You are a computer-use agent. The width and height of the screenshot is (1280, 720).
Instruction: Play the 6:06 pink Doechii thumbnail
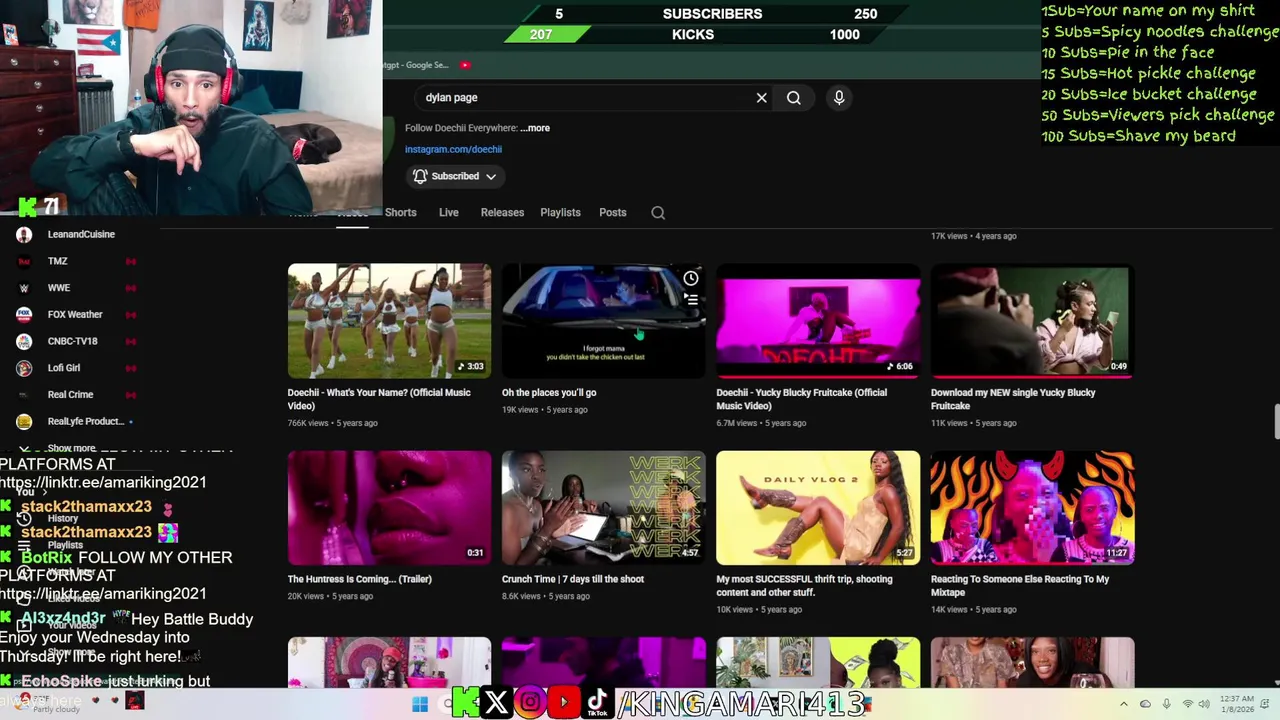pos(818,321)
